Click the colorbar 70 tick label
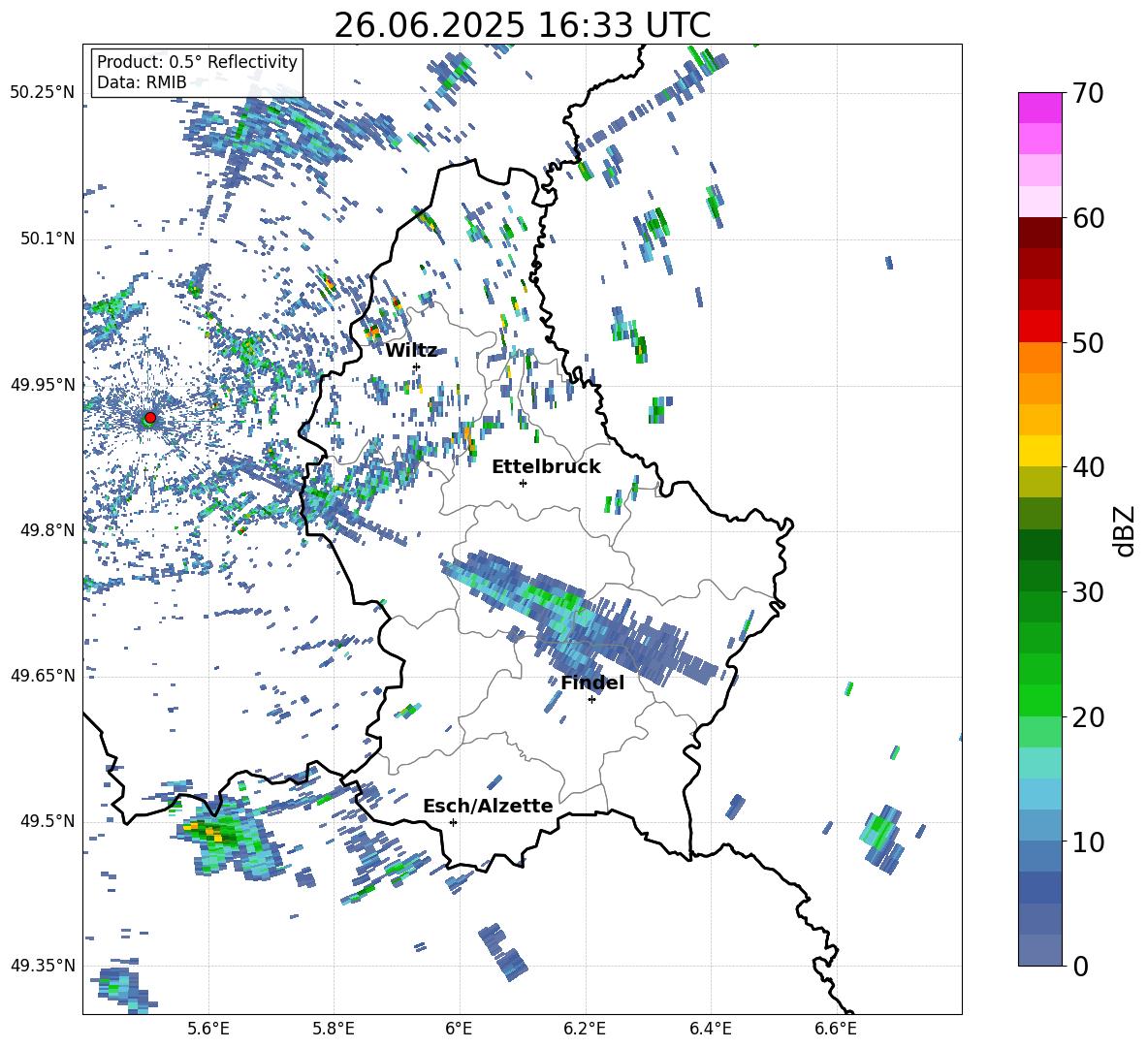Viewport: 1148px width, 1048px height. [x=1088, y=94]
